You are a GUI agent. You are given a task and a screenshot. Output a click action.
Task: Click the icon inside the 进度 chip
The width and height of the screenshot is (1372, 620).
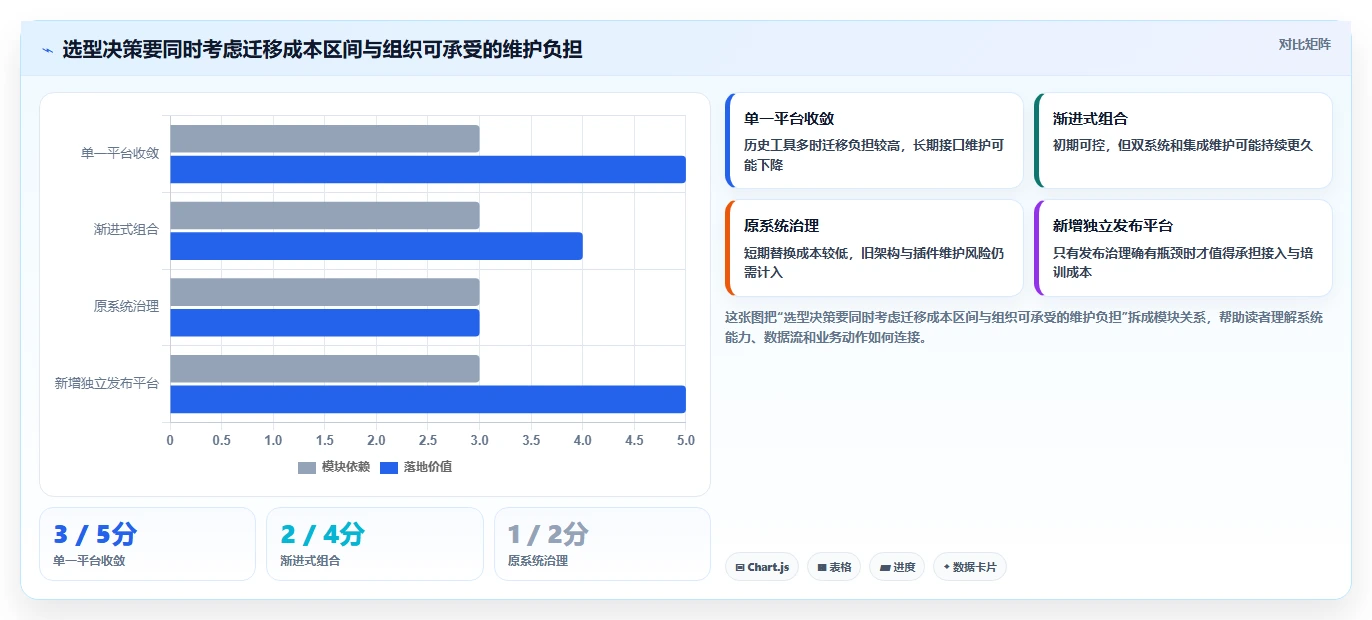coord(885,567)
